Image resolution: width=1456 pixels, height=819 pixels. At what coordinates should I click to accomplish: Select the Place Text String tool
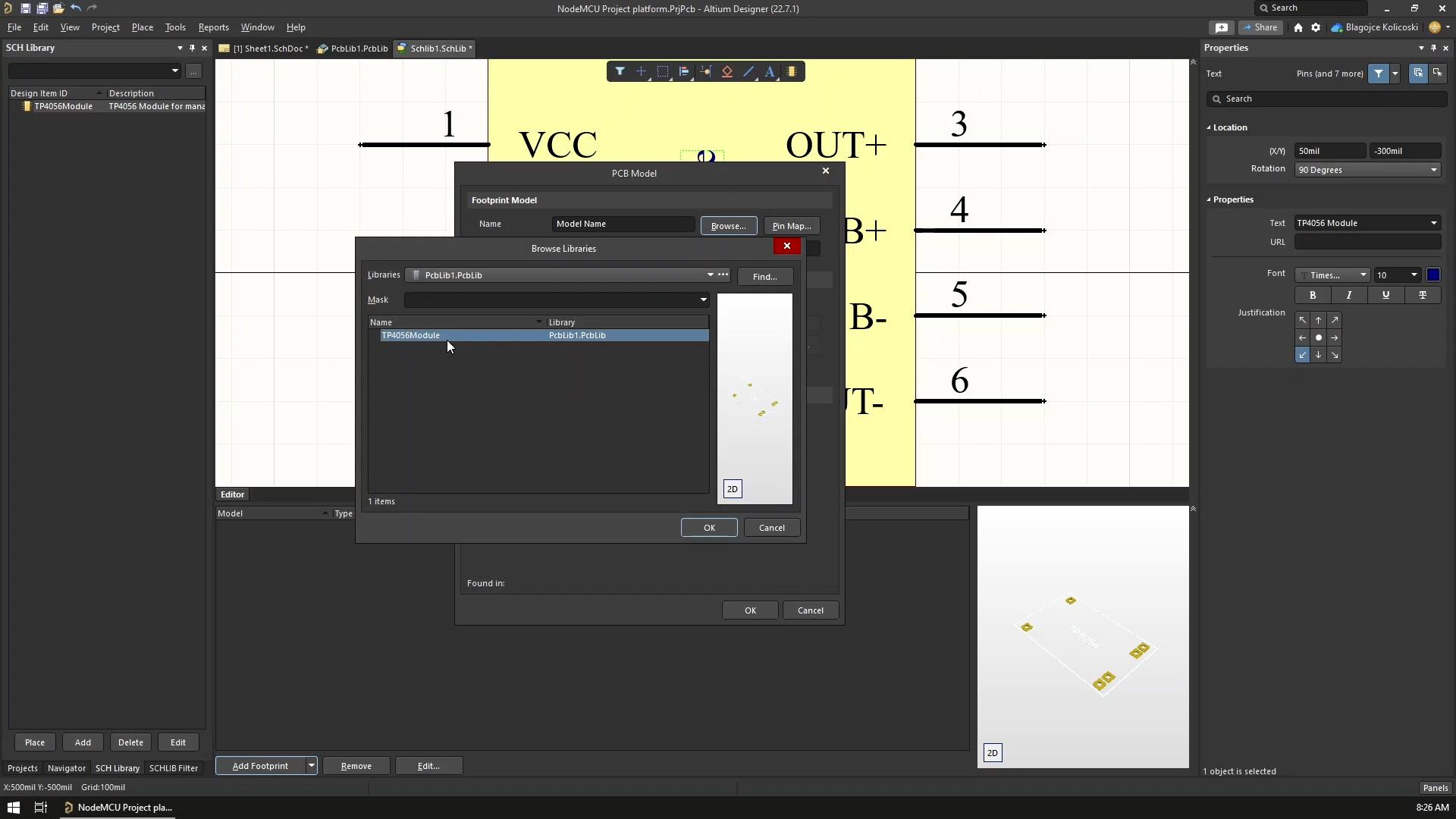(x=770, y=71)
